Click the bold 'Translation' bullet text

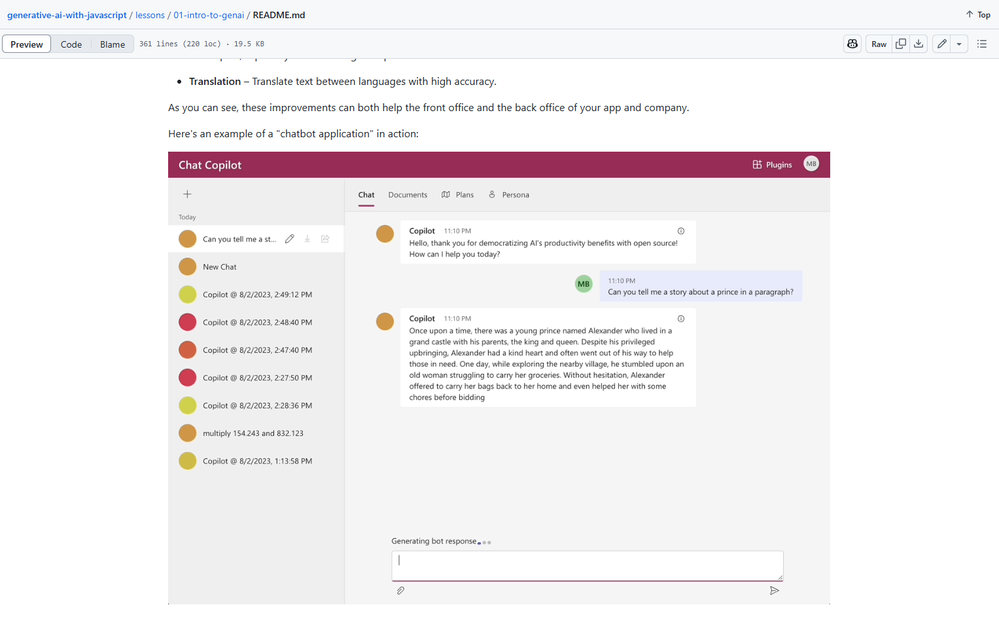pyautogui.click(x=215, y=82)
